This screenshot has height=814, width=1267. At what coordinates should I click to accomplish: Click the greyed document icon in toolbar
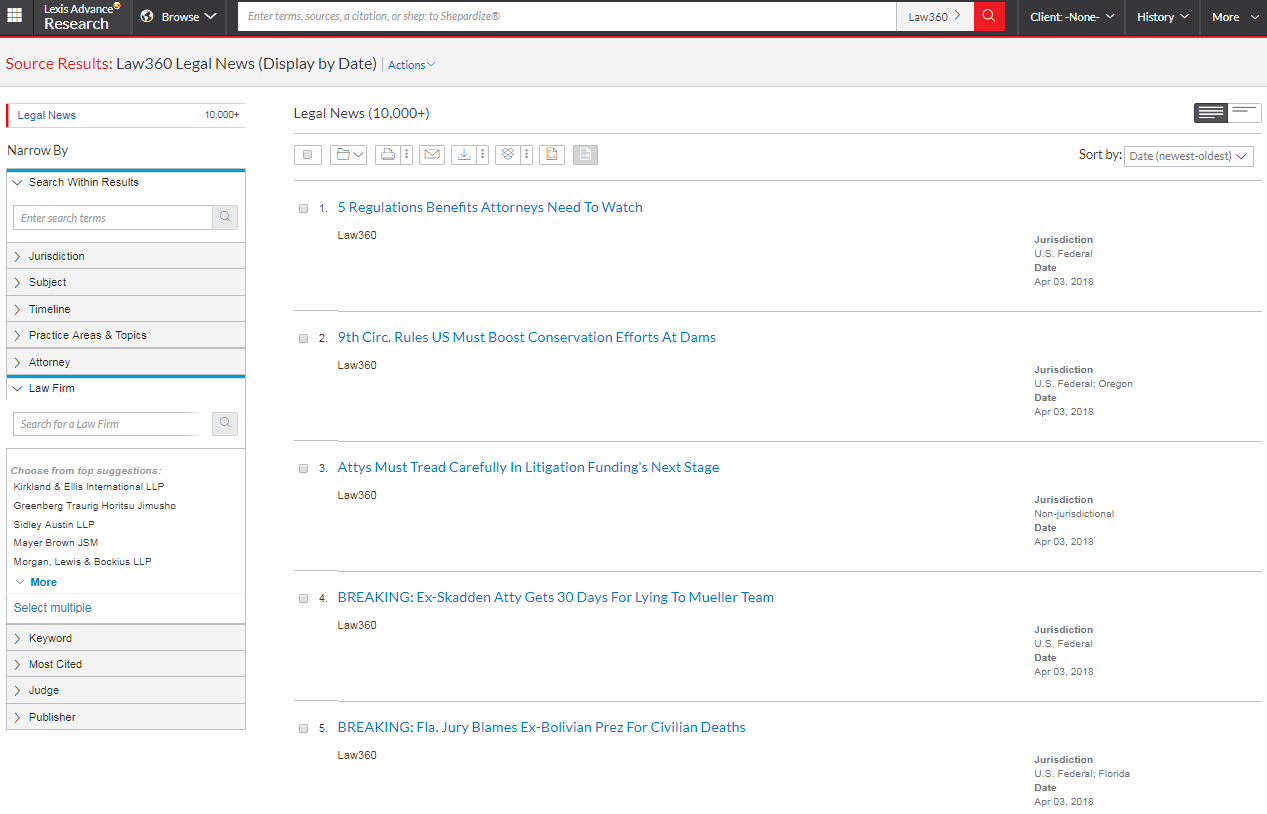585,154
